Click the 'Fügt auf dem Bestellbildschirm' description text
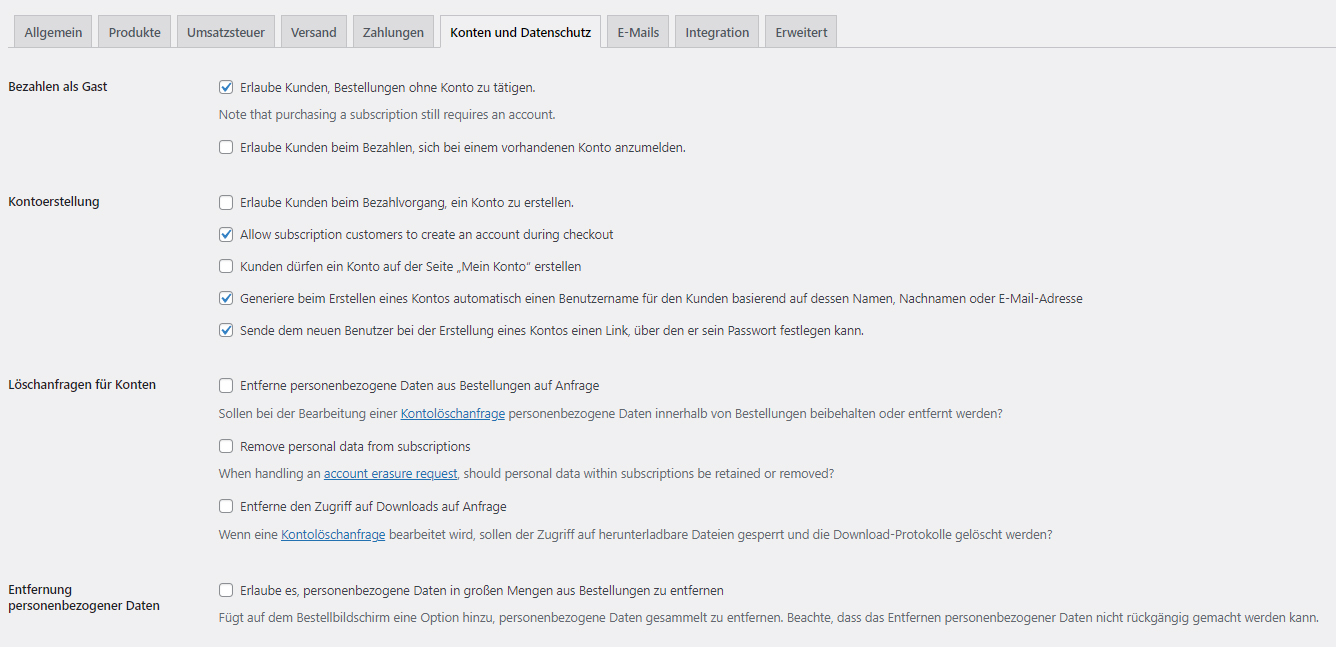The image size is (1336, 647). 769,618
